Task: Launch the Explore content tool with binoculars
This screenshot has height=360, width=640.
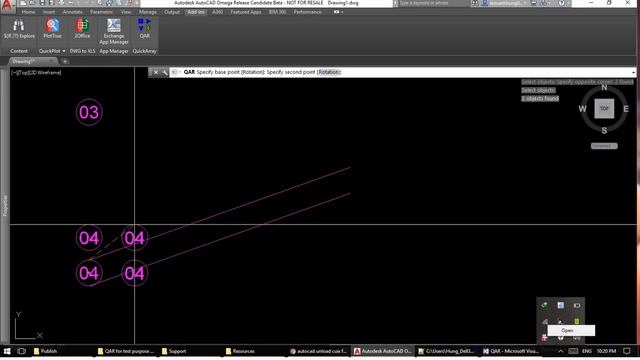Action: point(19,29)
